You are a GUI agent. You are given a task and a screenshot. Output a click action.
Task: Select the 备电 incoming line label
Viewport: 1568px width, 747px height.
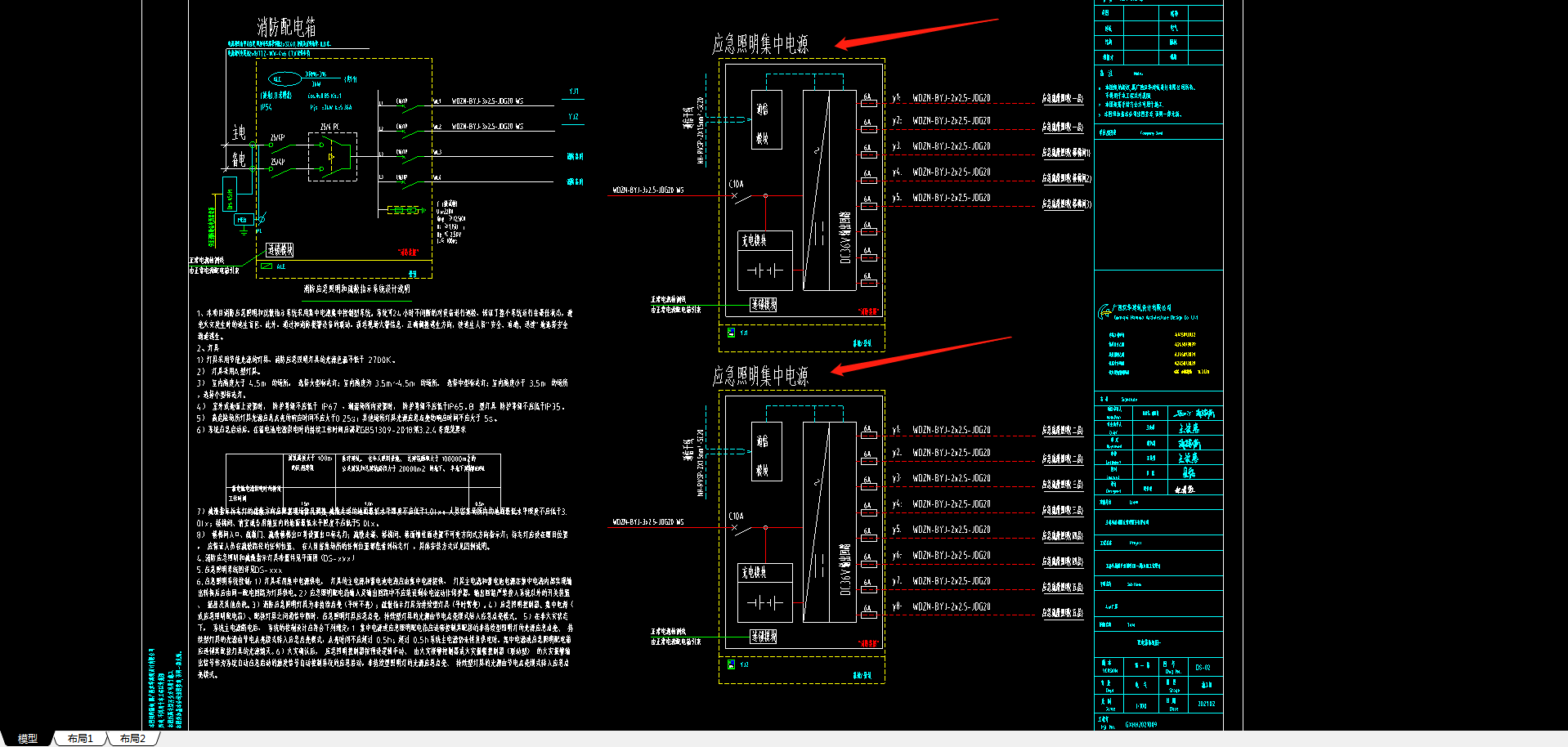tap(239, 159)
